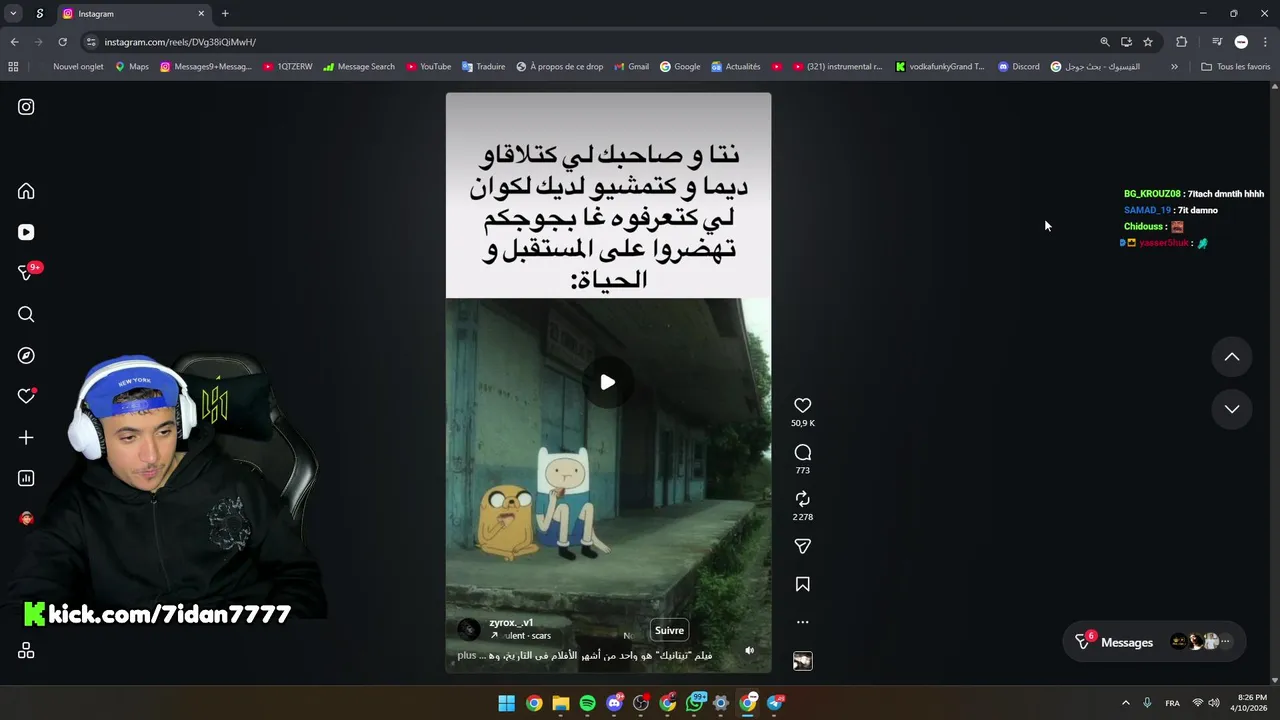
Task: Open Instagram home via the logo icon
Action: 26,107
